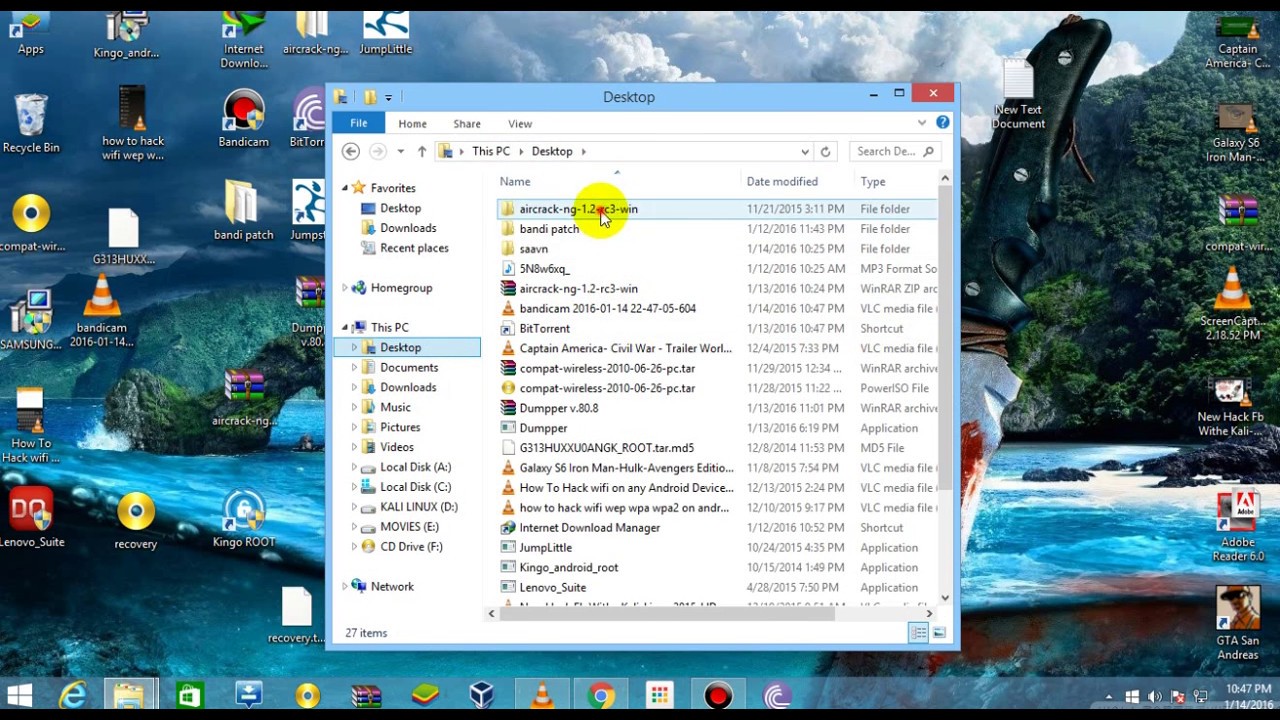The width and height of the screenshot is (1280, 720).
Task: Switch to the Home ribbon tab
Action: pyautogui.click(x=412, y=124)
